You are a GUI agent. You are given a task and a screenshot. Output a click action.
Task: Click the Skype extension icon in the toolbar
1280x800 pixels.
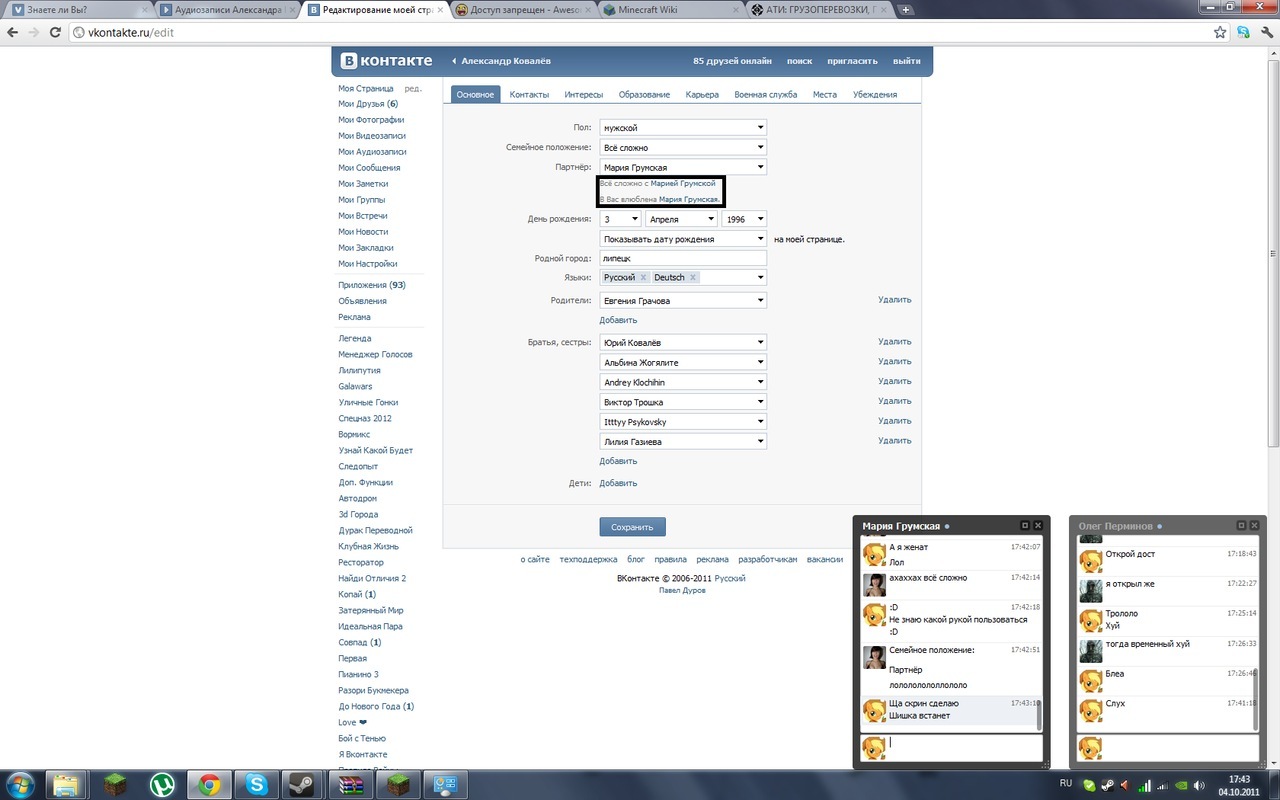tap(1242, 32)
